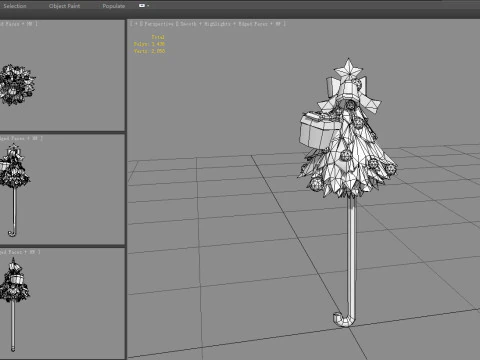Activate the bottom-left side view viewport
Screen dimensions: 480x360
click(x=62, y=303)
